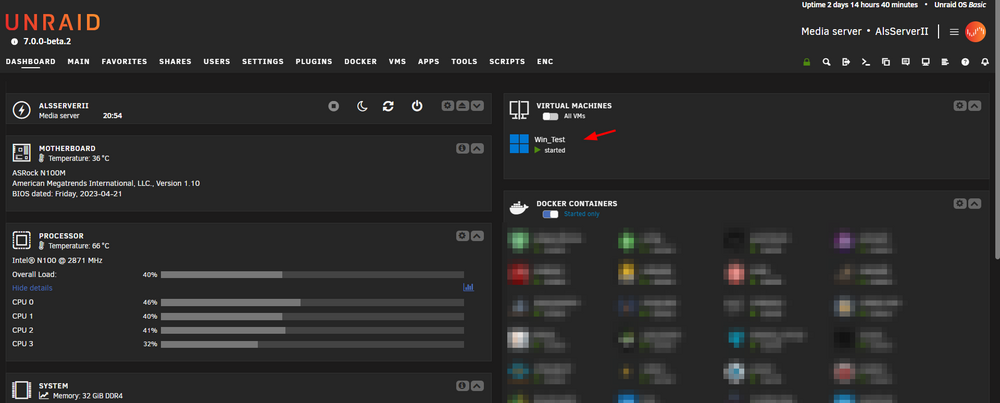Collapse the Motherboard tile
This screenshot has height=403, width=1000.
click(477, 148)
